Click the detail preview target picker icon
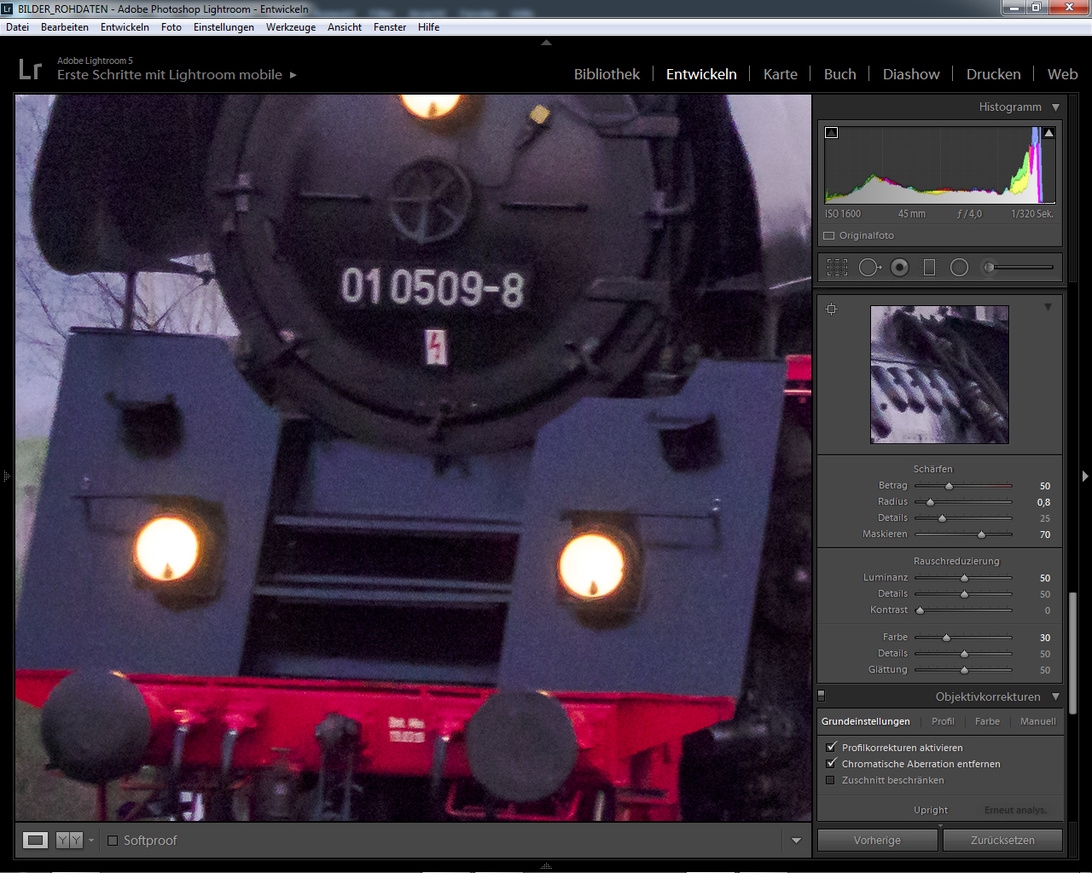This screenshot has height=873, width=1092. tap(831, 309)
